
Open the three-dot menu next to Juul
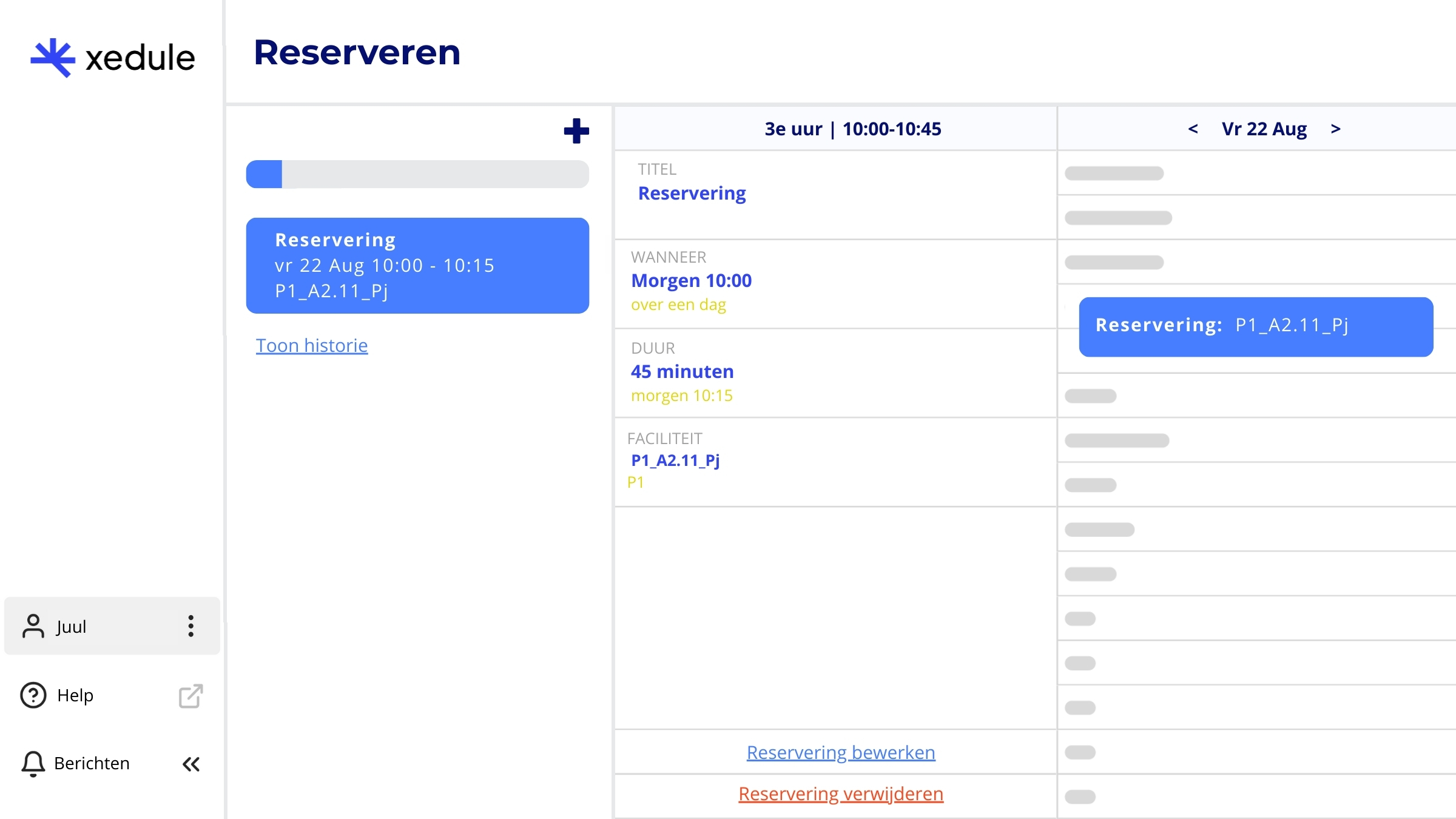coord(190,626)
